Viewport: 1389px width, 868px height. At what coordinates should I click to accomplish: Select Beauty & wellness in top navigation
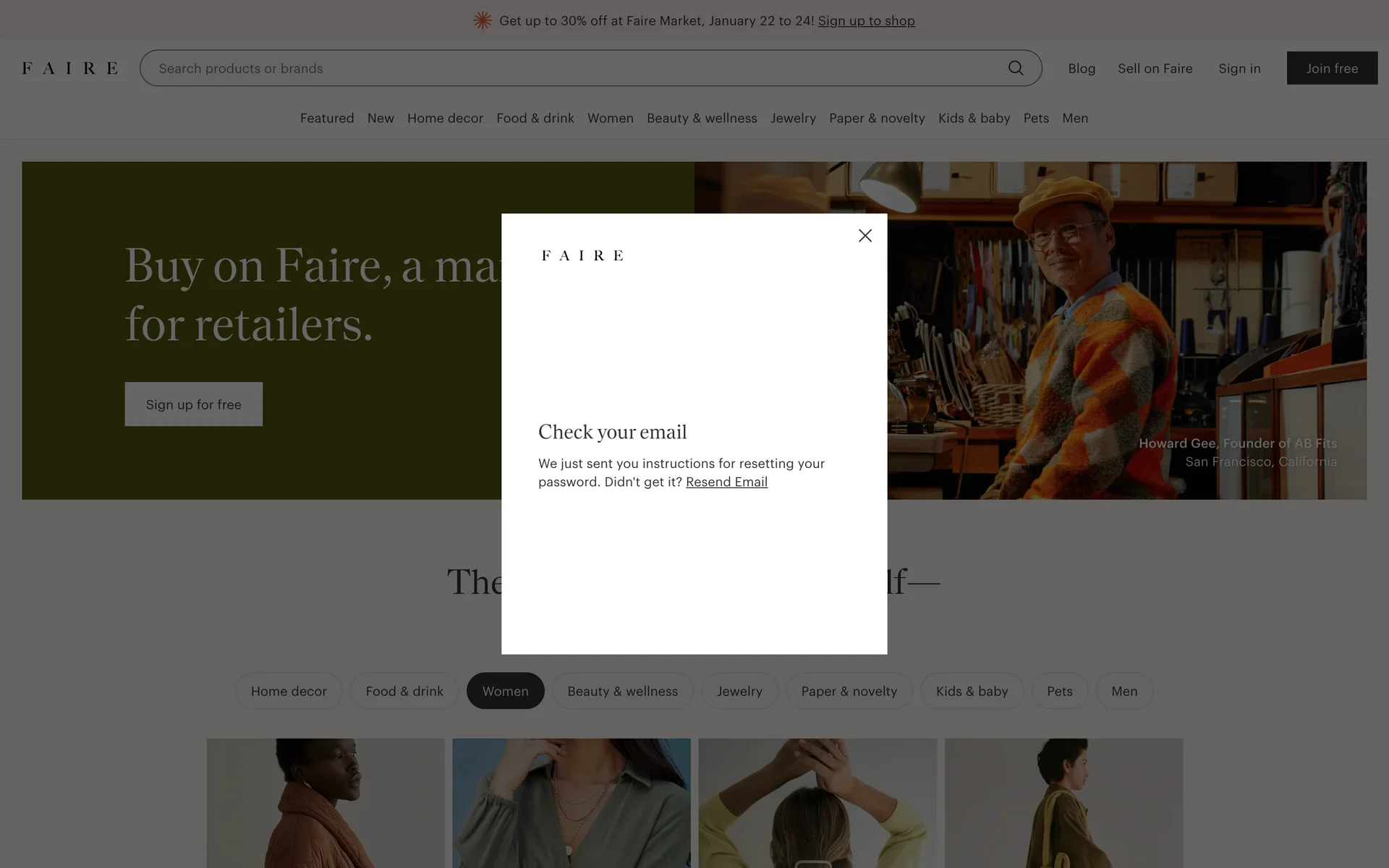(x=702, y=118)
